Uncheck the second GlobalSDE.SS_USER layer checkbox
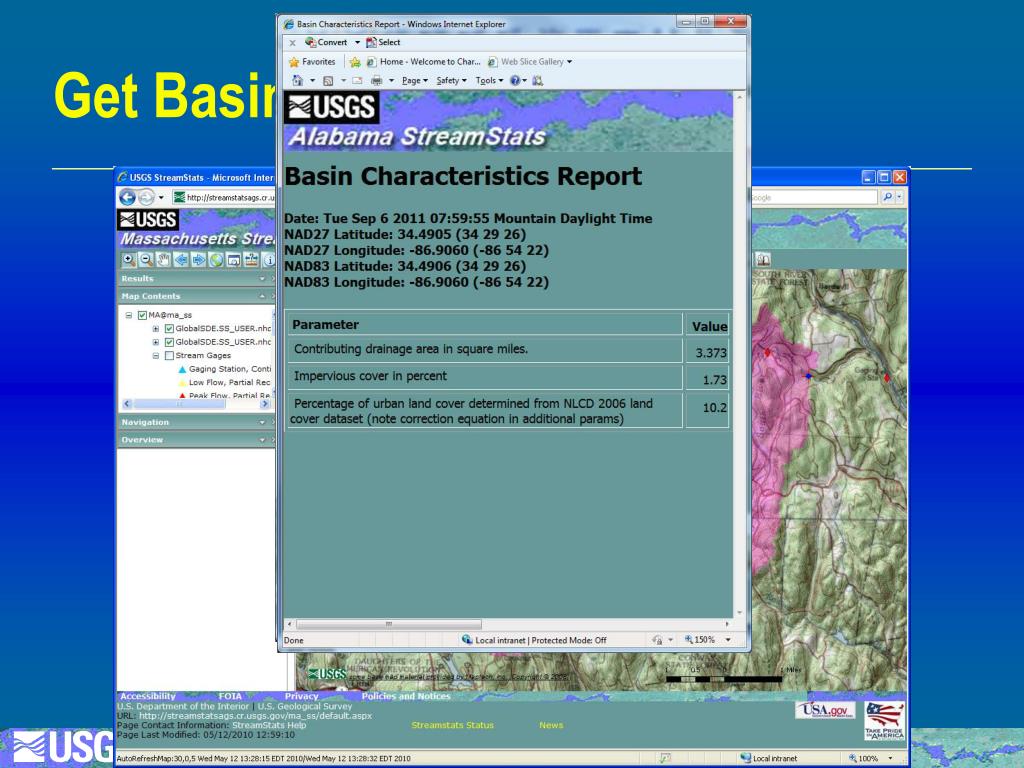Screen dimensions: 1024x768 tap(169, 342)
